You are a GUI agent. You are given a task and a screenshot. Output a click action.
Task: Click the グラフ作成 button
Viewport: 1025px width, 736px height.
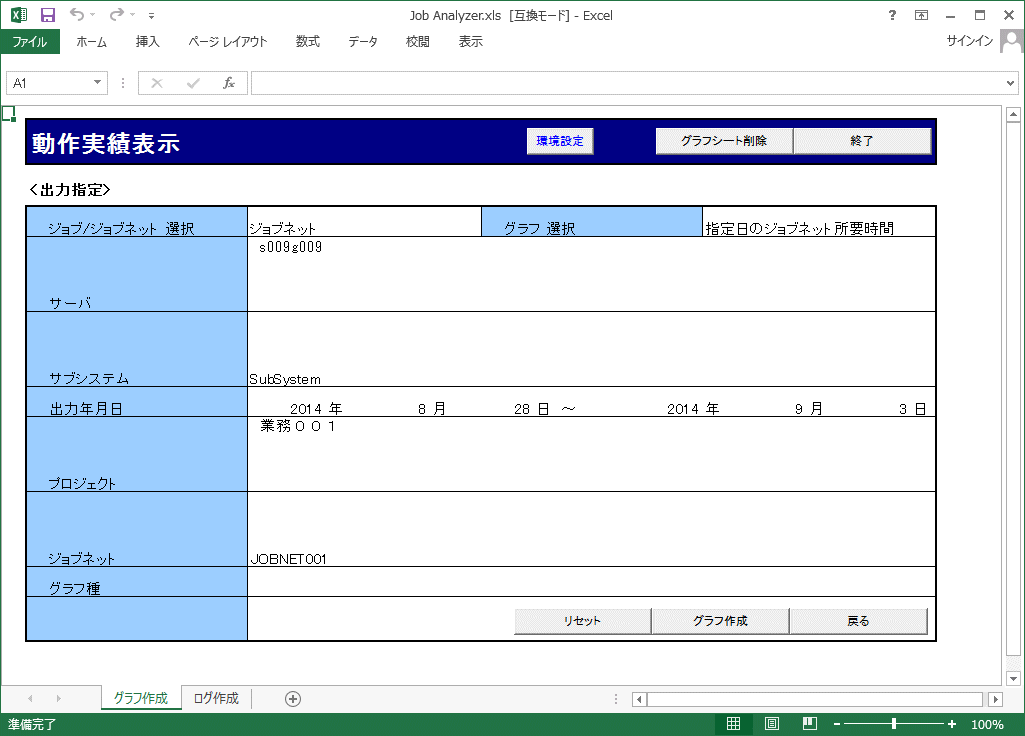720,621
